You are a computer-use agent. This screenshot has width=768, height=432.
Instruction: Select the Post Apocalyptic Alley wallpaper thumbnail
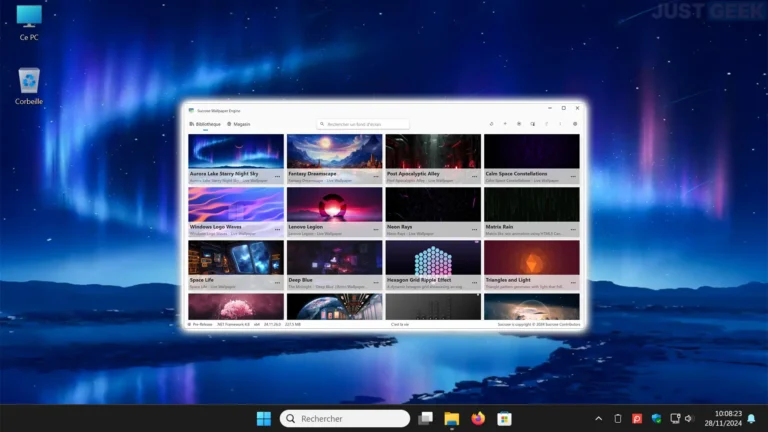(x=433, y=151)
